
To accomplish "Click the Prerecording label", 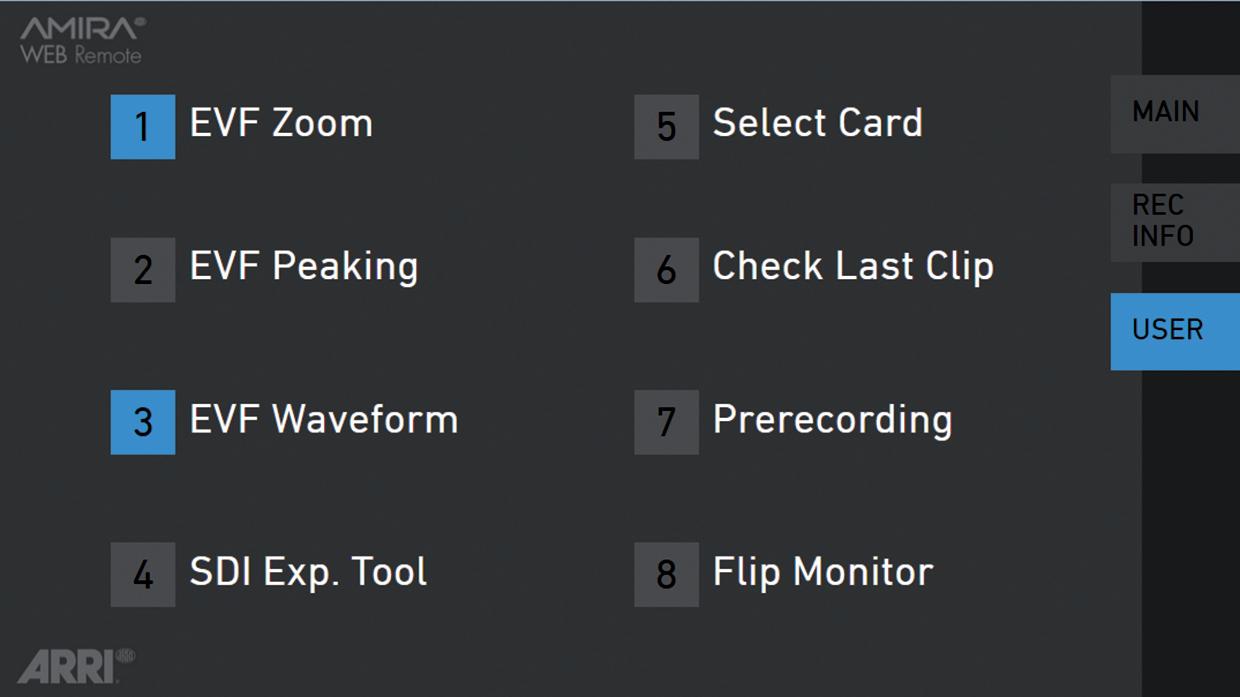I will tap(832, 420).
